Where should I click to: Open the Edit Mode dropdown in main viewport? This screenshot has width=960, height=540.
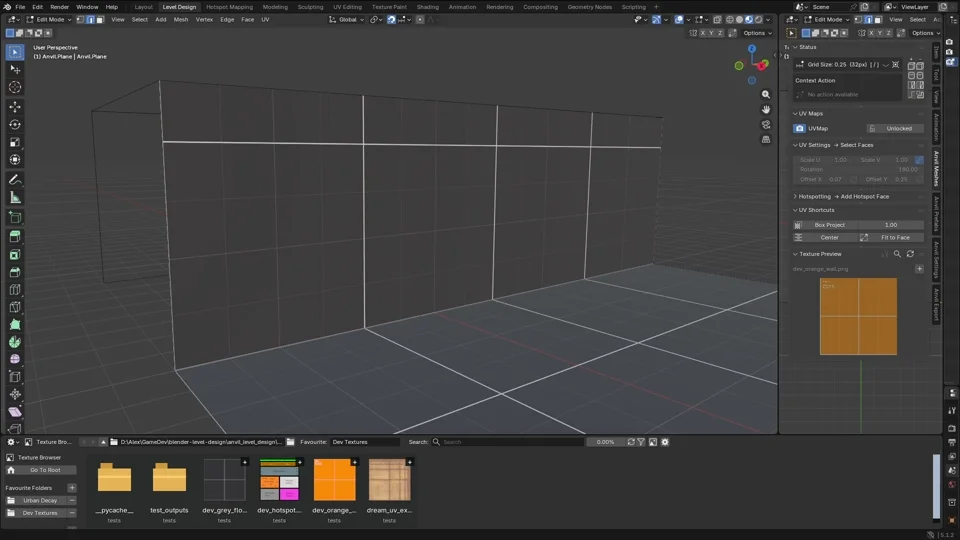point(48,20)
